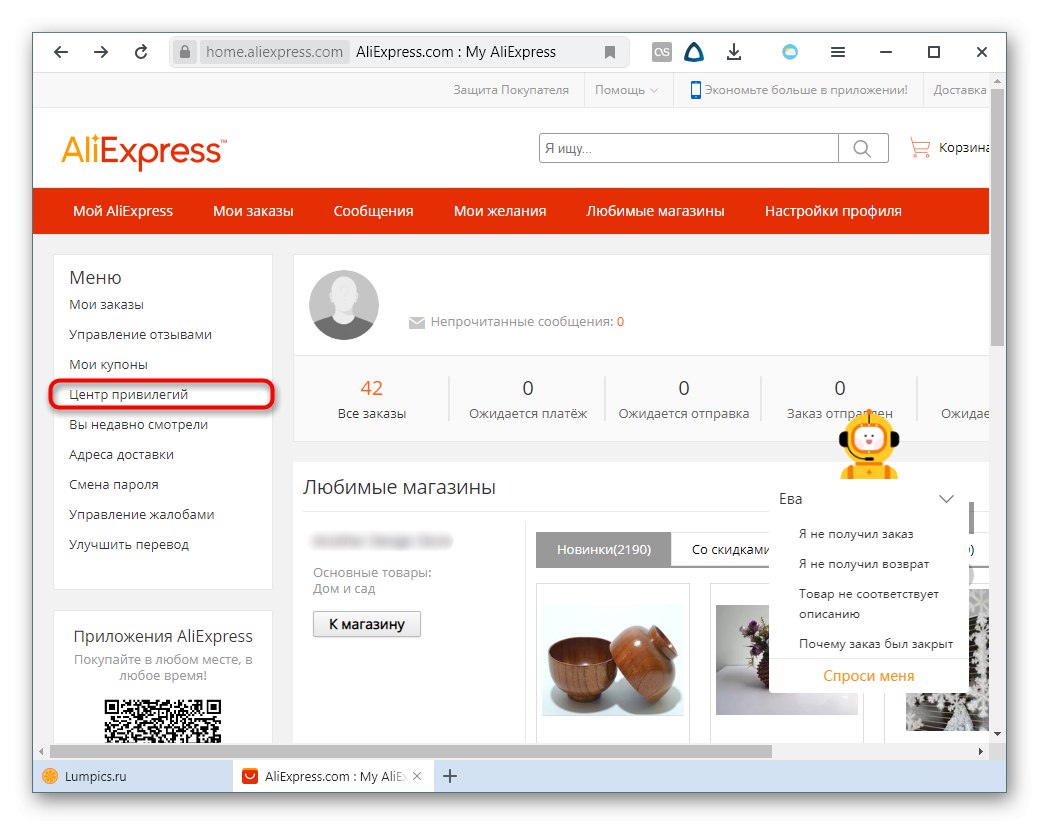Click the Спроси меня link in the Ева panel
Screen dimensions: 1039x825
pyautogui.click(x=868, y=676)
